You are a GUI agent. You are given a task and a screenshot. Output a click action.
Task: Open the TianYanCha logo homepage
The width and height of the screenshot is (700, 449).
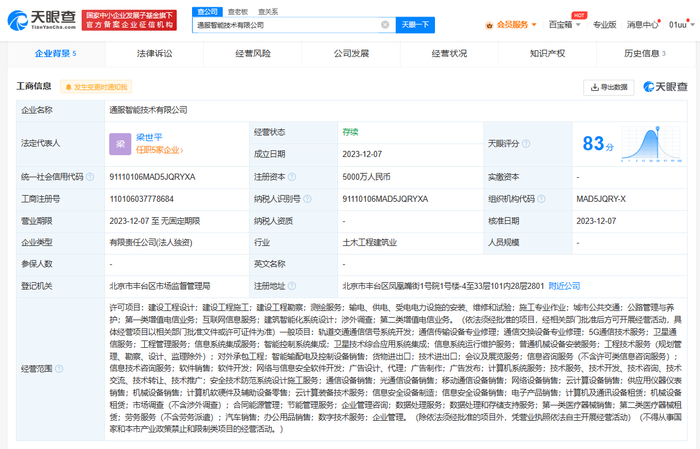42,20
